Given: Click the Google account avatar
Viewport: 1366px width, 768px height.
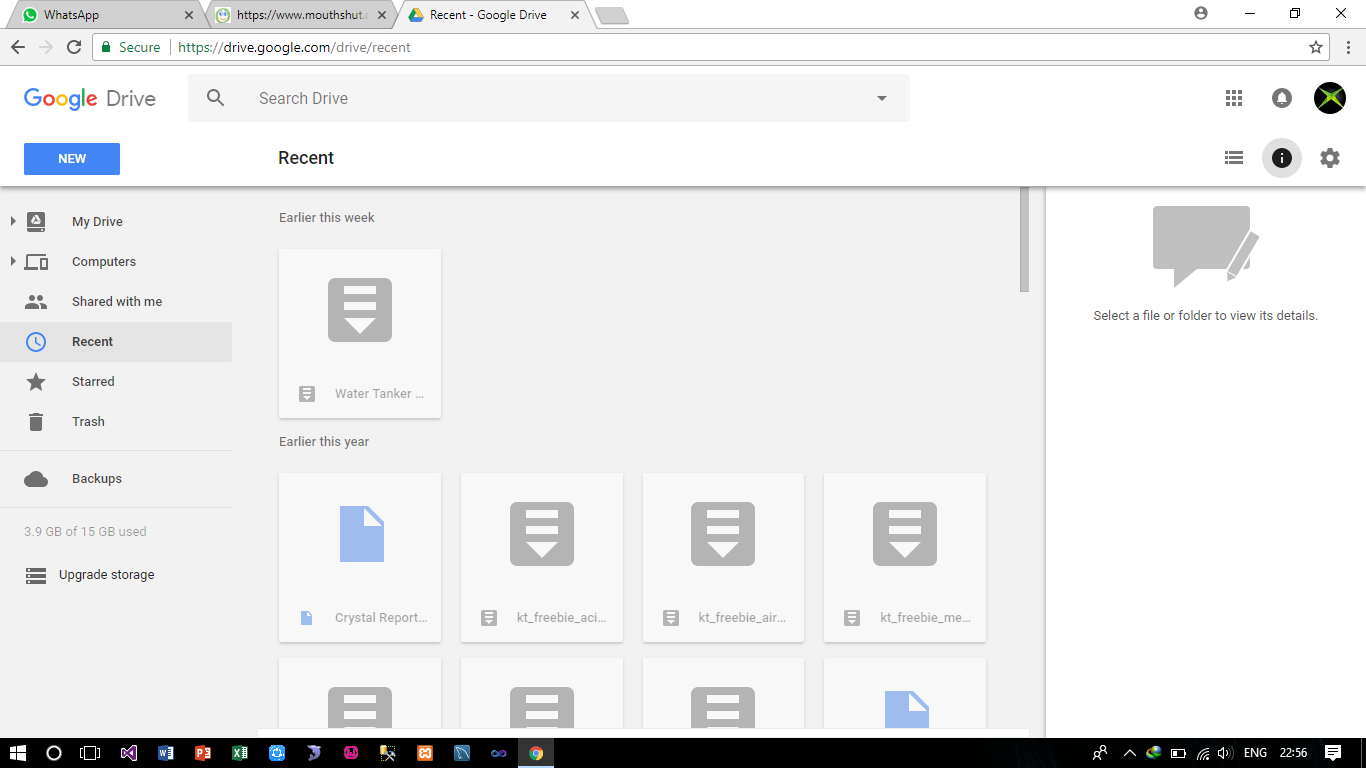Looking at the screenshot, I should 1329,98.
